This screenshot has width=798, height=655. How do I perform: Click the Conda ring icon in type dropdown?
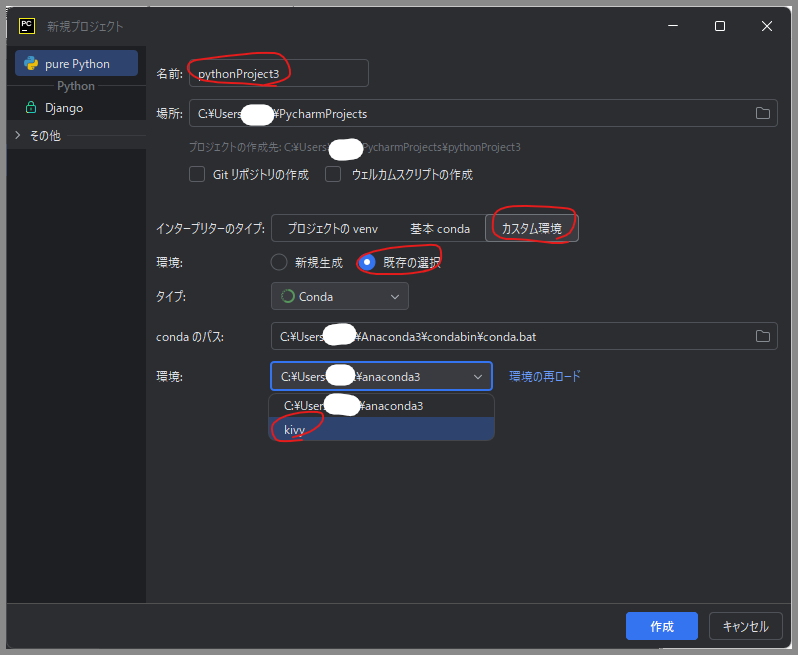(x=288, y=296)
